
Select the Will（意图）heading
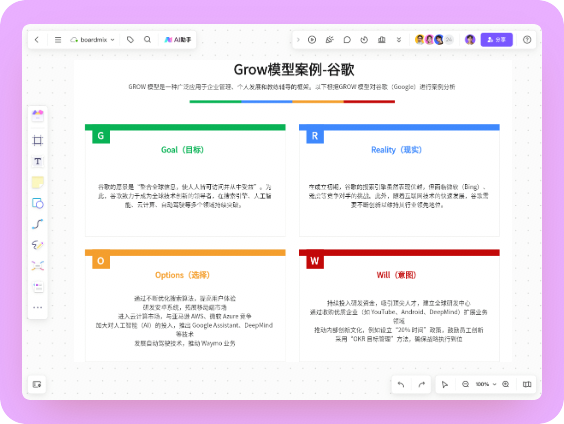click(x=396, y=275)
